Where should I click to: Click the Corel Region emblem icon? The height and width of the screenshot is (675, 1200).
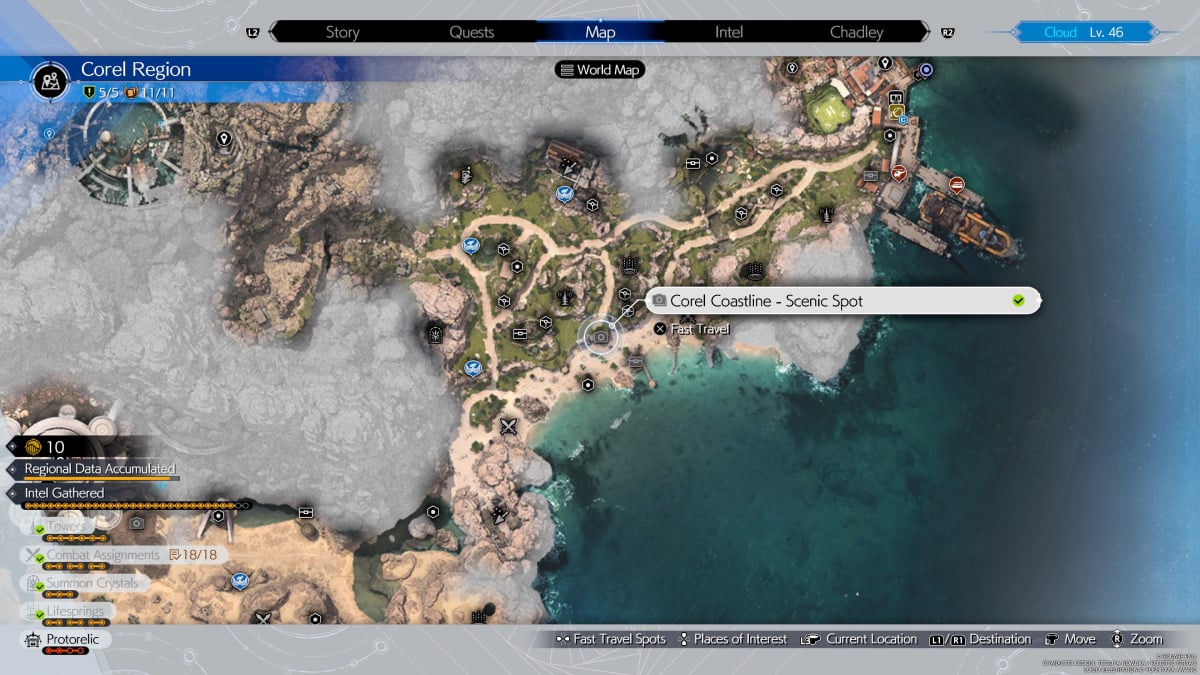[x=49, y=80]
